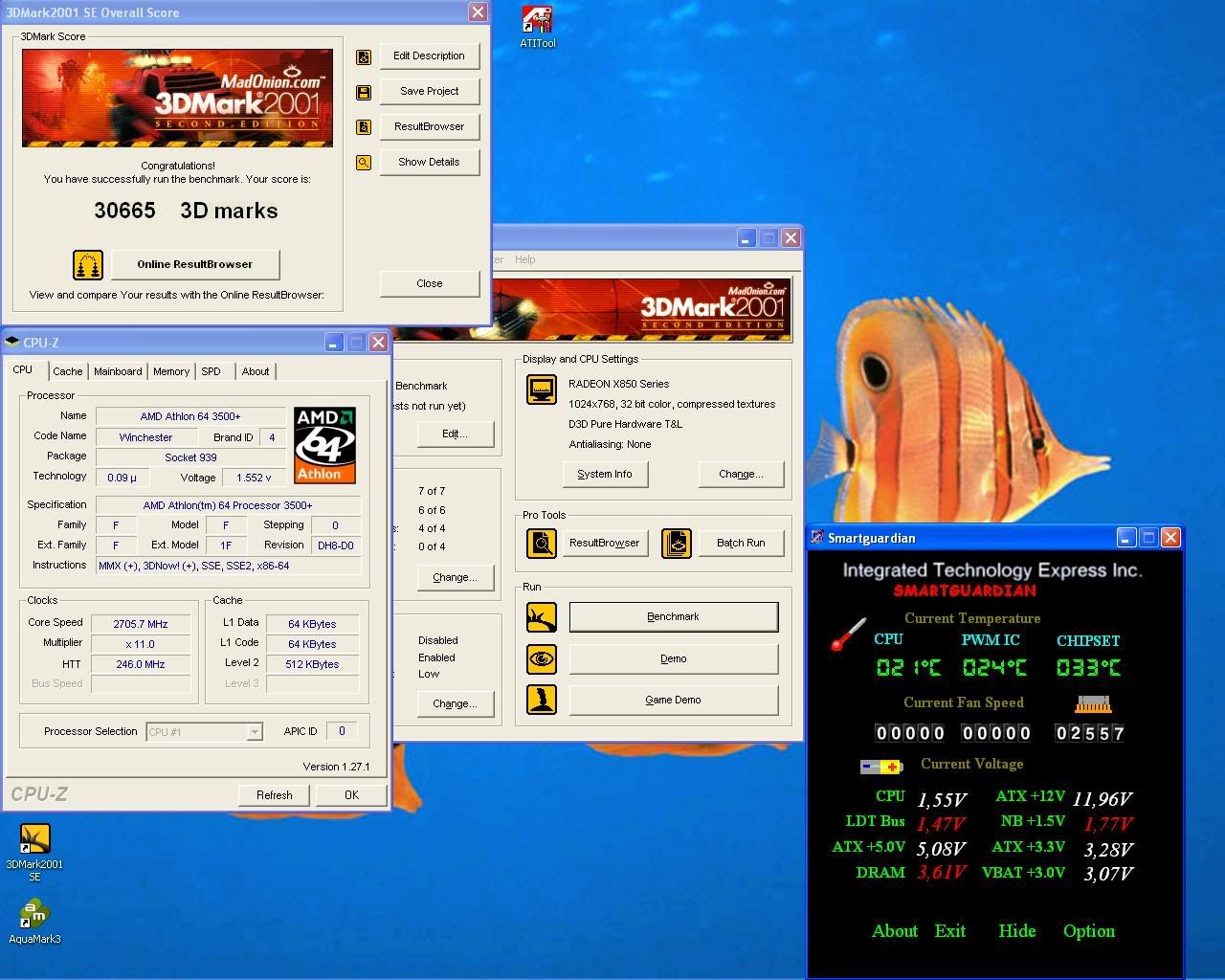Click the '512 KBytes' Level 2 value
This screenshot has width=1225, height=980.
[x=313, y=664]
